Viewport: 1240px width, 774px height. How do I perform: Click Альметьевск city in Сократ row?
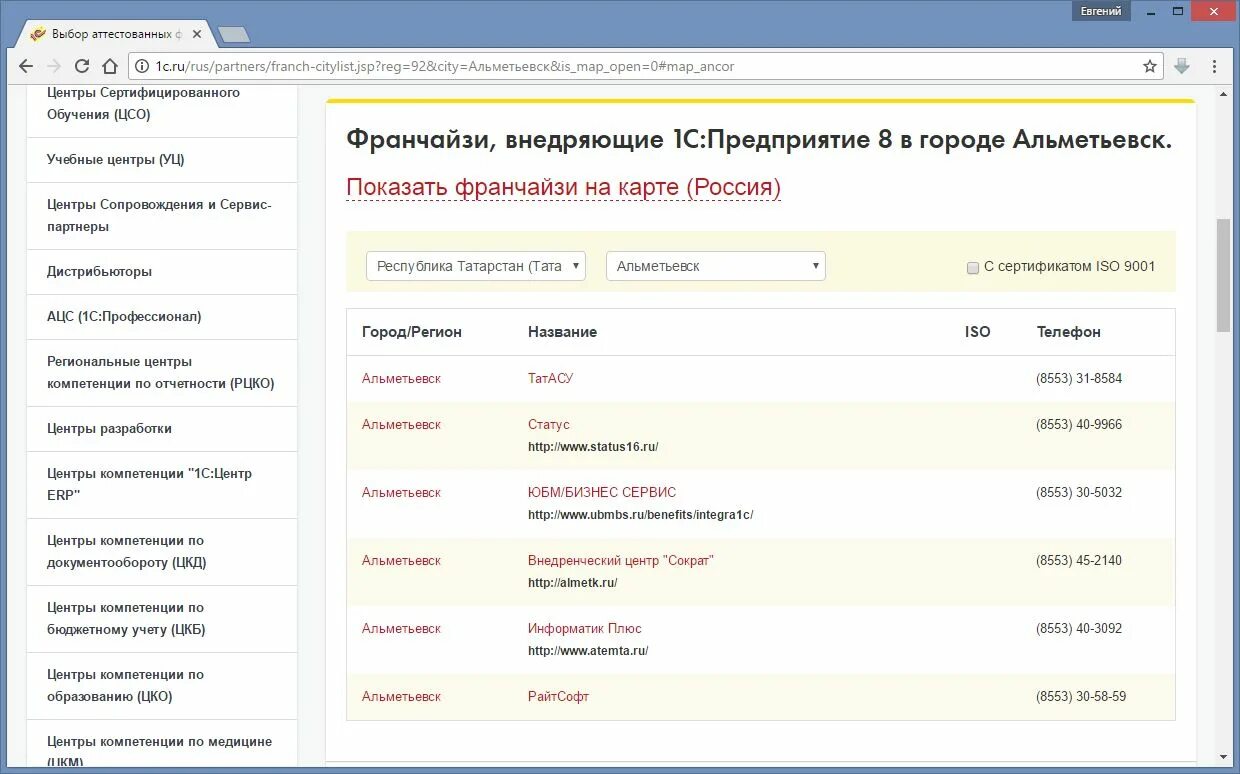(401, 561)
